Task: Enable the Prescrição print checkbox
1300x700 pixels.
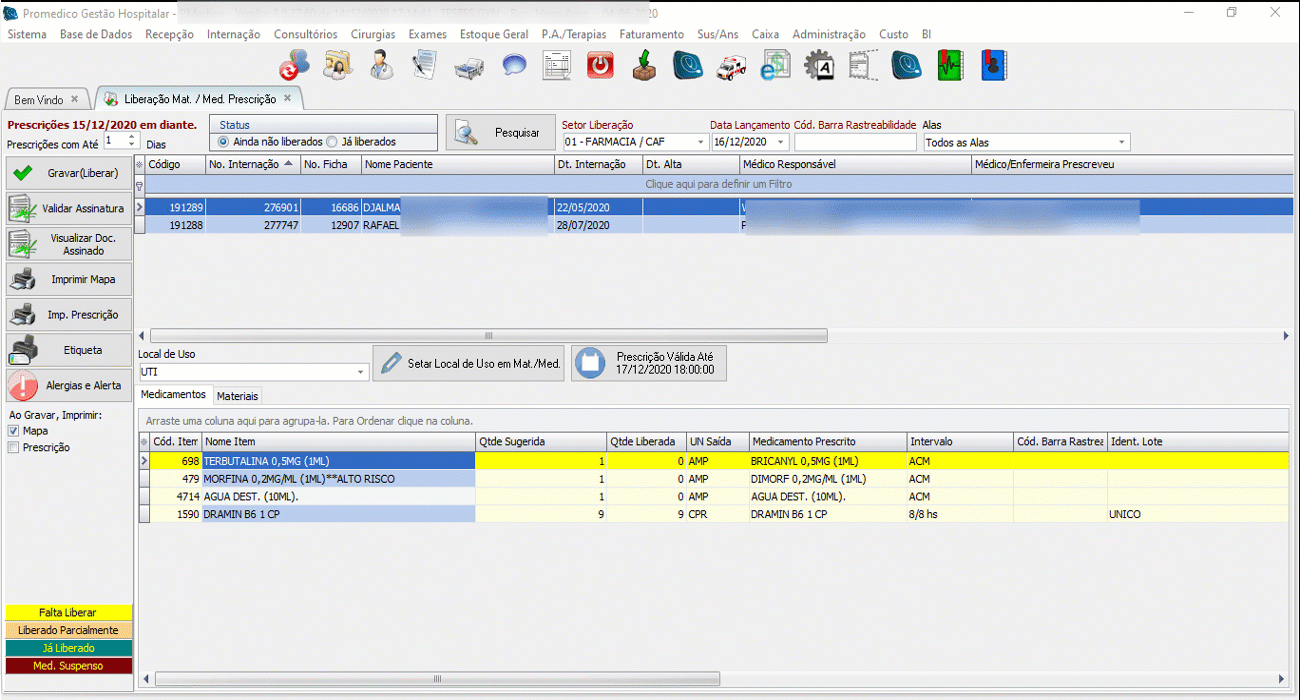Action: (x=14, y=448)
